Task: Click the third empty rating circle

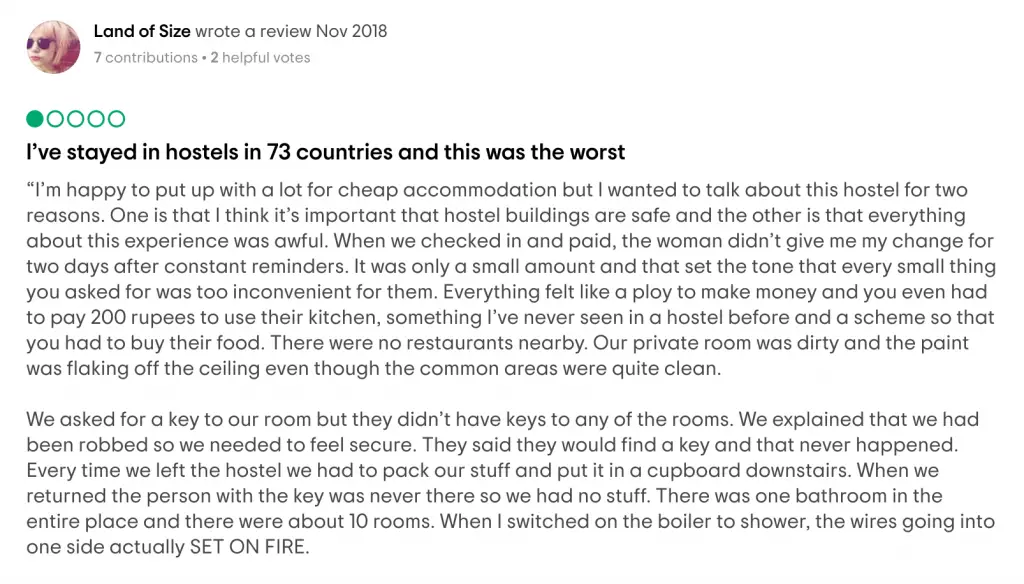Action: point(76,119)
